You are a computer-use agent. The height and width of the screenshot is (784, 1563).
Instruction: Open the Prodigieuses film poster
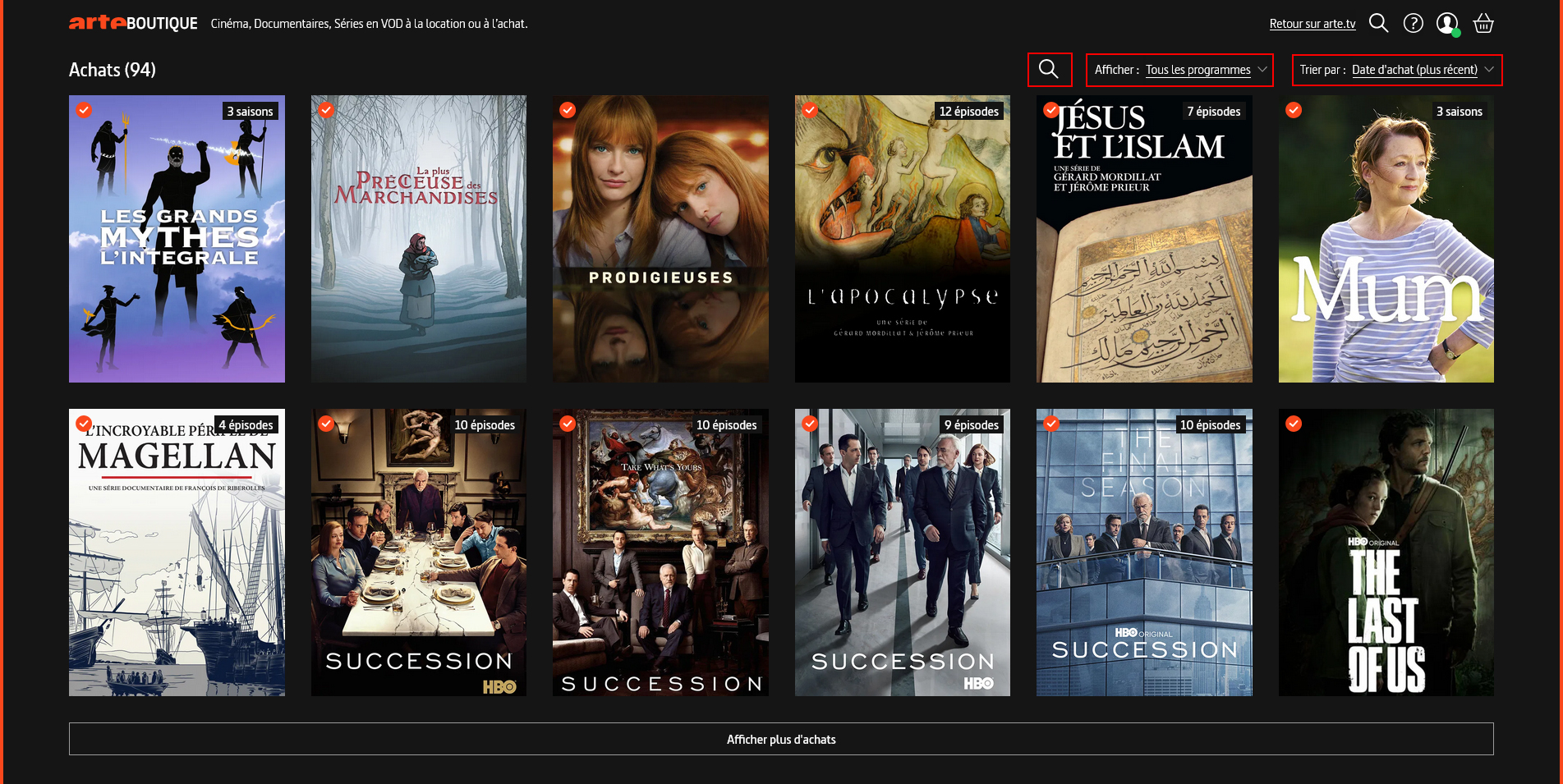(660, 239)
